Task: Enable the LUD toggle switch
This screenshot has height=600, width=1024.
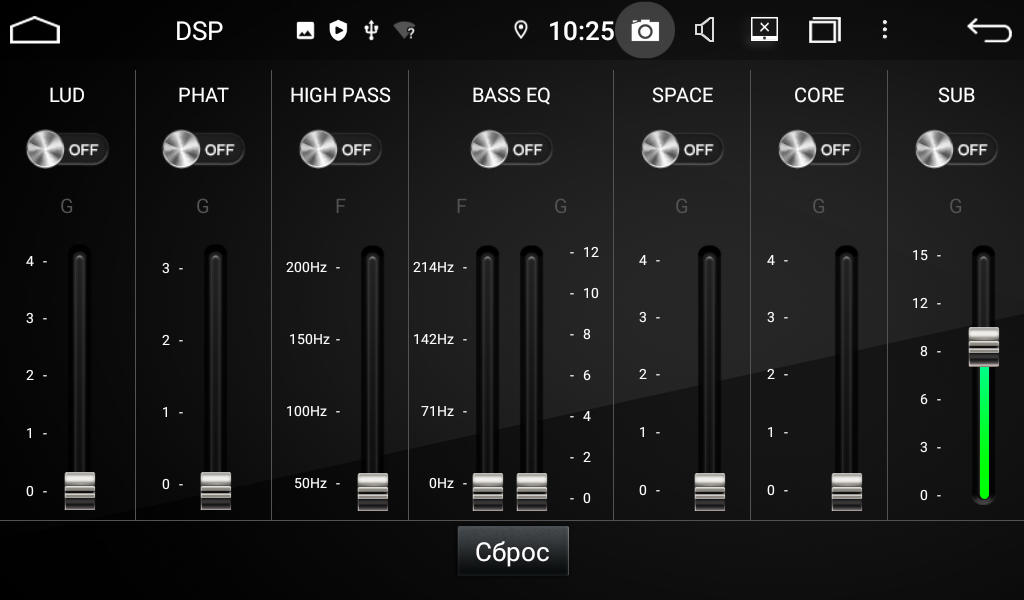Action: [x=67, y=150]
